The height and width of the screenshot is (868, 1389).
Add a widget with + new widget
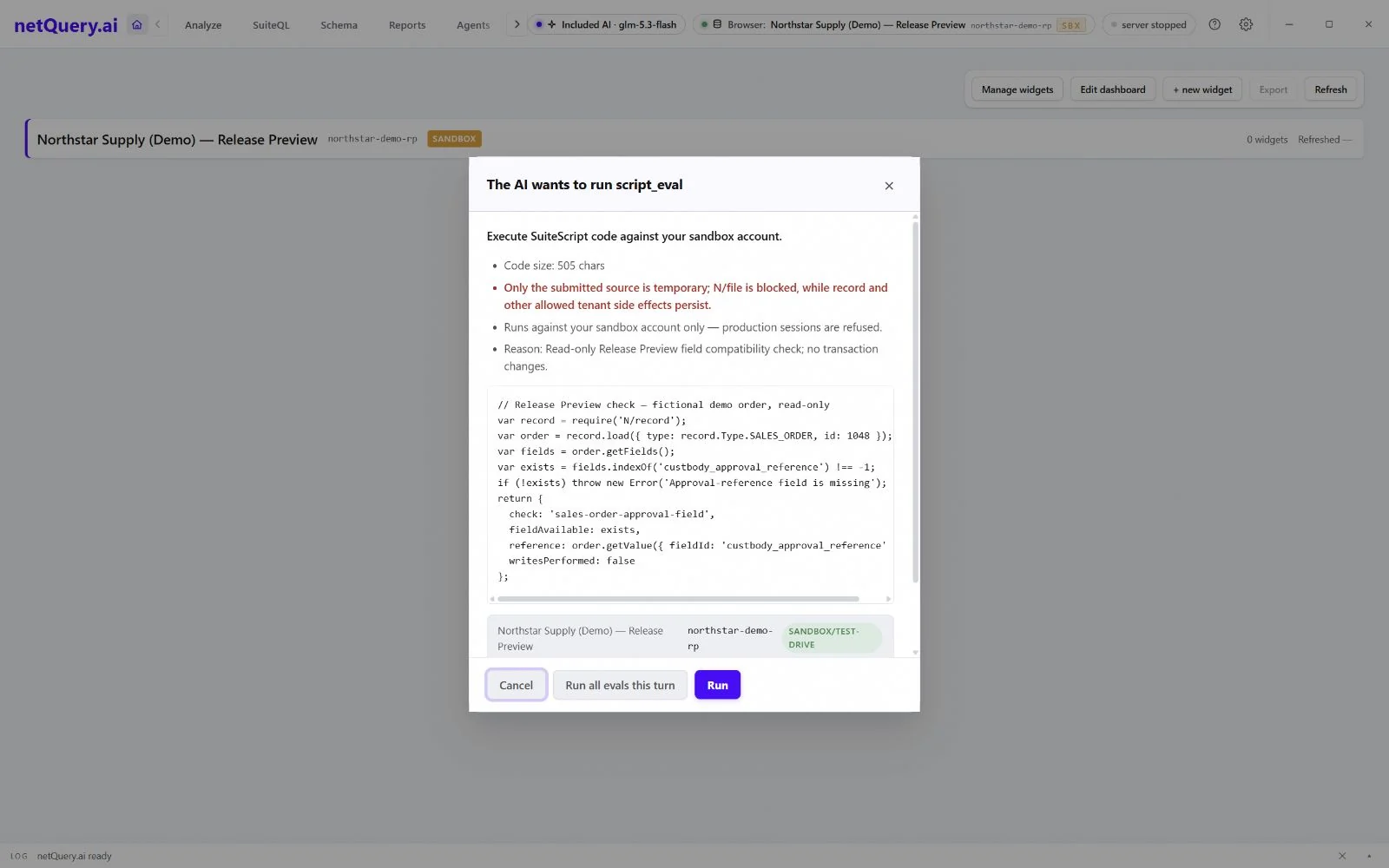[x=1202, y=89]
